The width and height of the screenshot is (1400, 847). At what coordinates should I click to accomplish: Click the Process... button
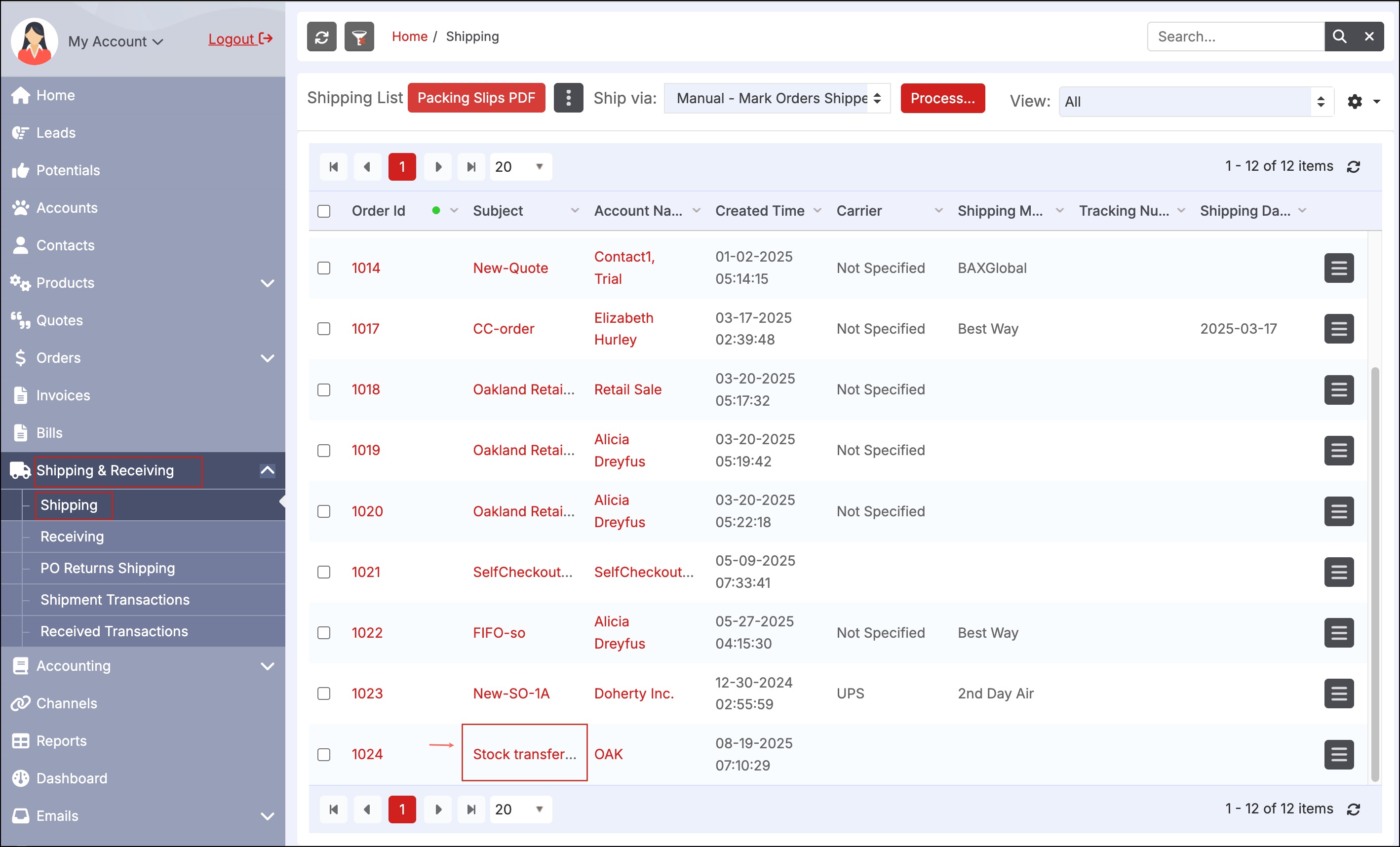[942, 98]
